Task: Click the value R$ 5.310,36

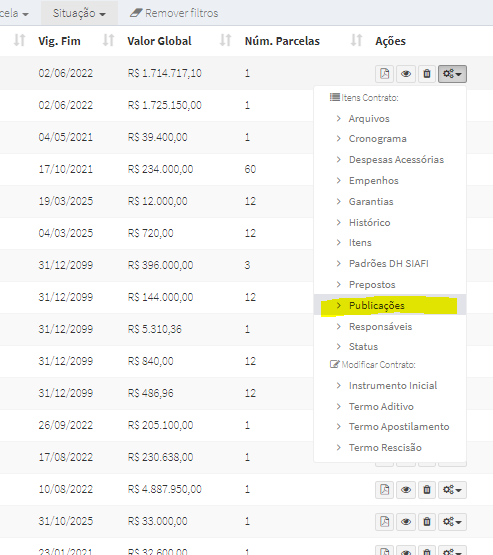Action: (x=155, y=329)
